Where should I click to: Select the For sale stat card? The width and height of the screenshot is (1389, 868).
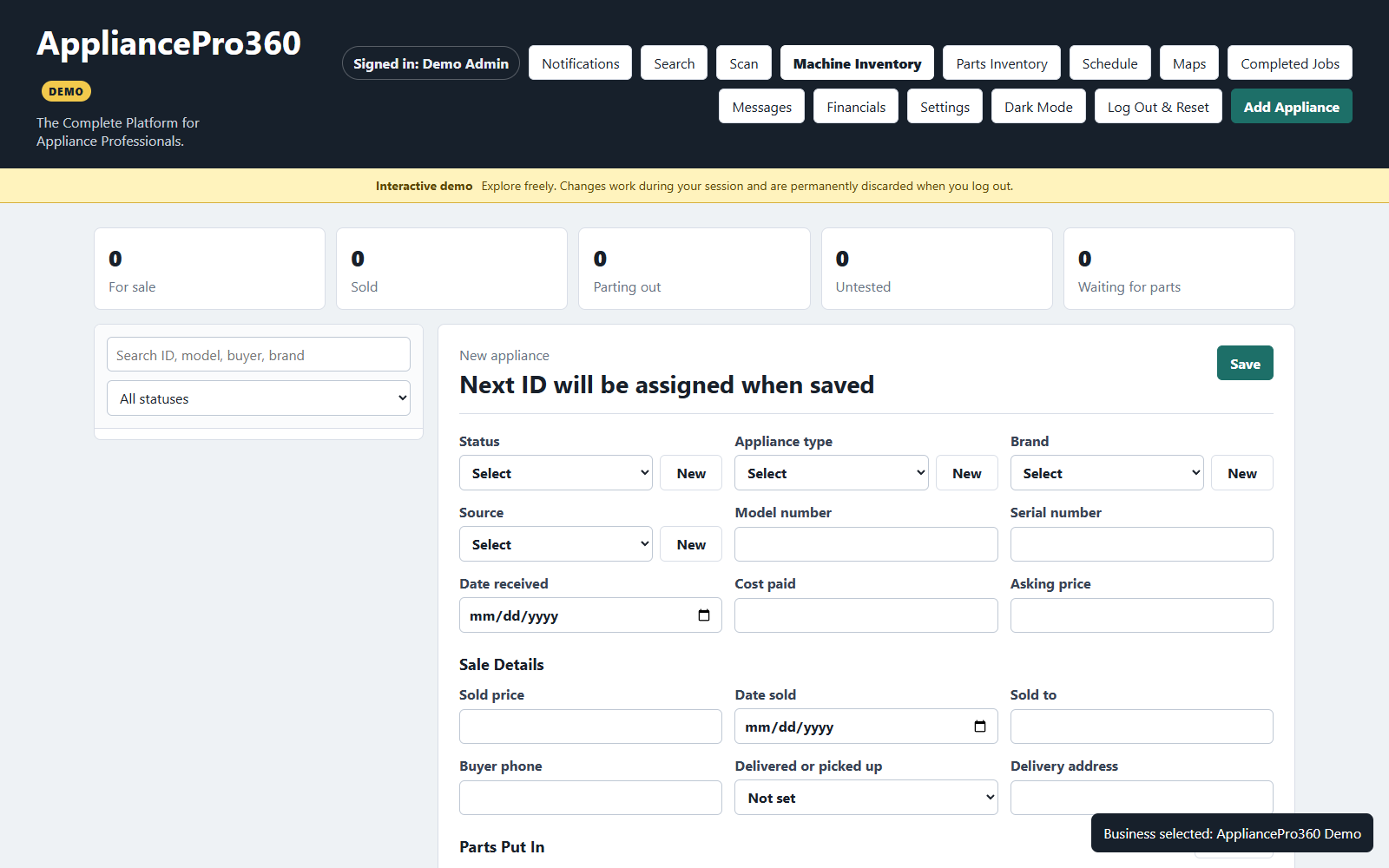(x=209, y=268)
